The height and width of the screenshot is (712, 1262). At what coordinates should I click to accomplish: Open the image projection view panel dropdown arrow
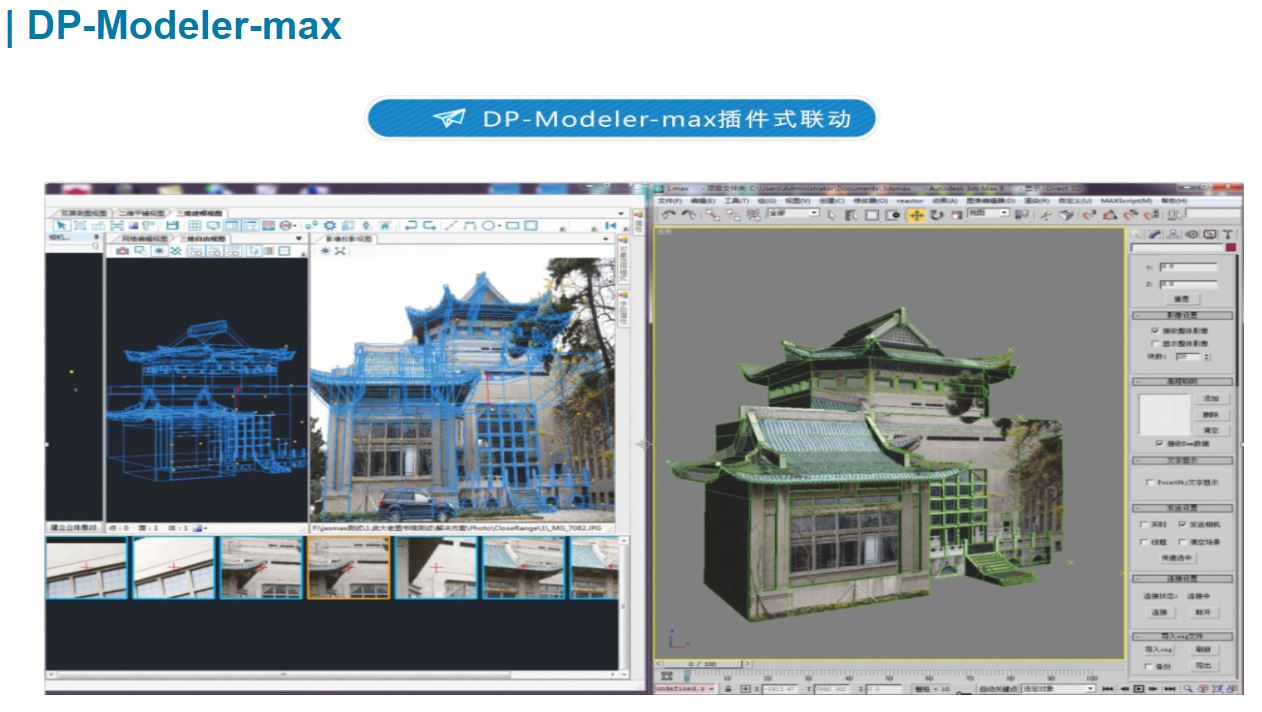click(x=606, y=239)
